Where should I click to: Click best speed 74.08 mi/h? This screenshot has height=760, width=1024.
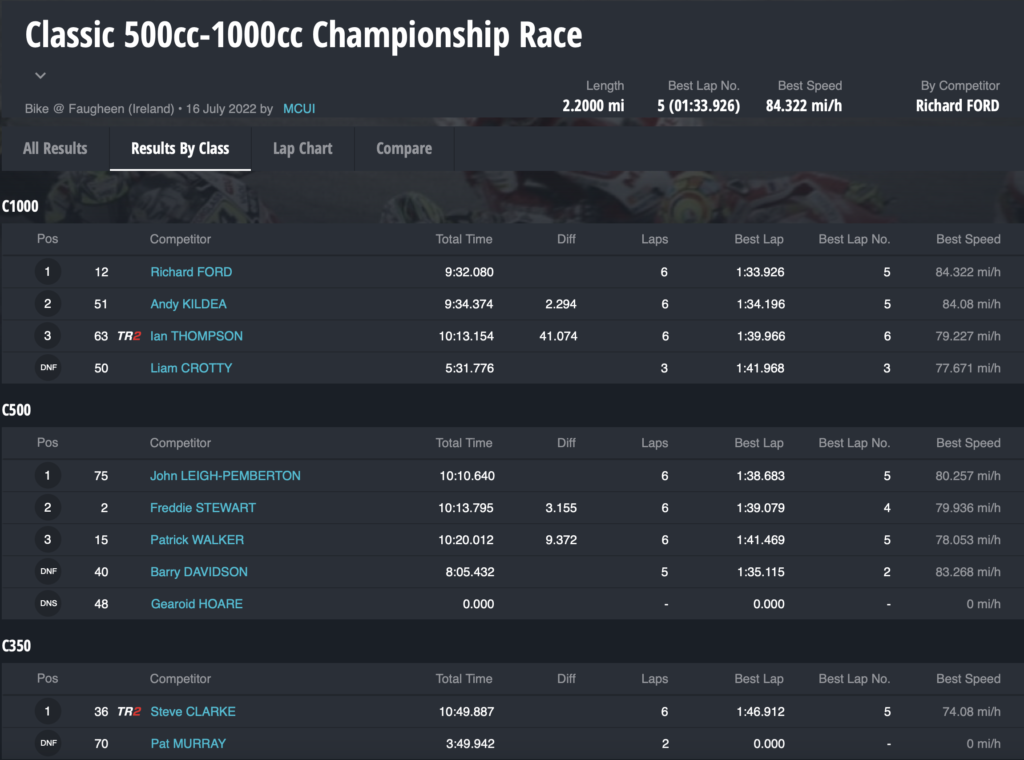click(x=971, y=711)
